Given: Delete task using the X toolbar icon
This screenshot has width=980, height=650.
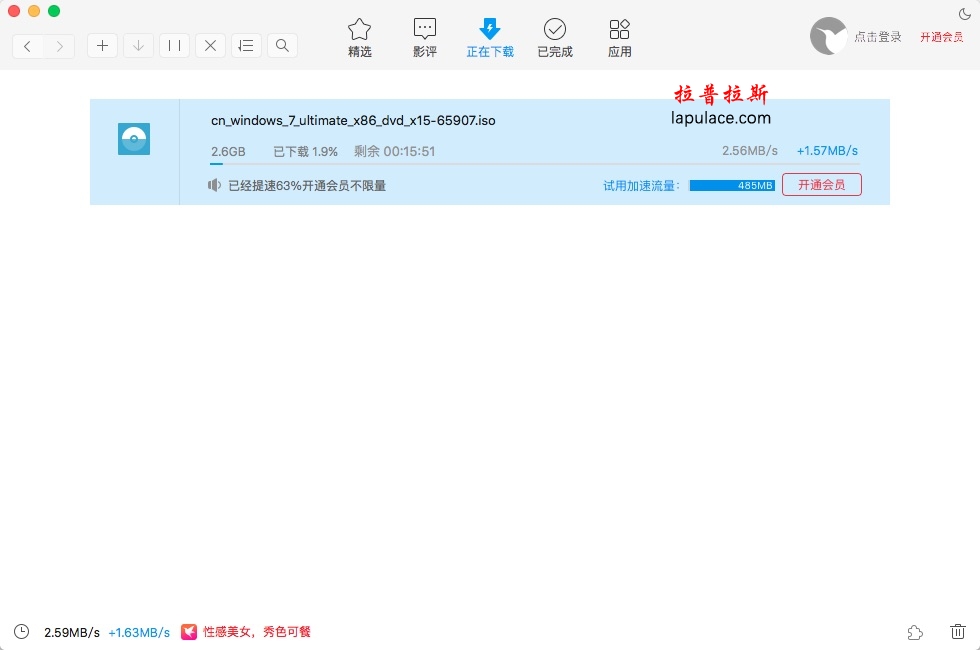Looking at the screenshot, I should (210, 46).
